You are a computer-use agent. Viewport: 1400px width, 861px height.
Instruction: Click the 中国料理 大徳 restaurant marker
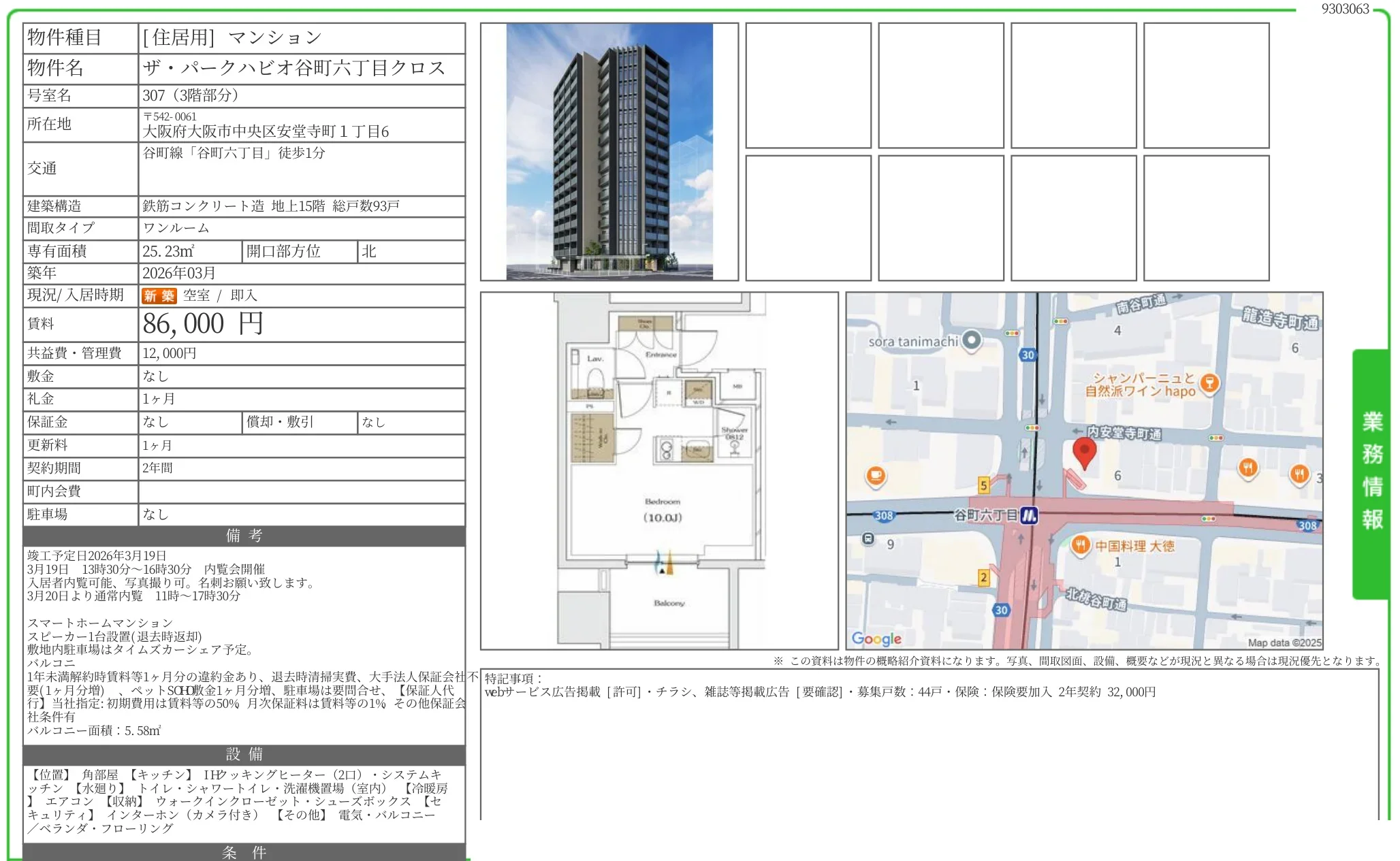pos(1080,545)
